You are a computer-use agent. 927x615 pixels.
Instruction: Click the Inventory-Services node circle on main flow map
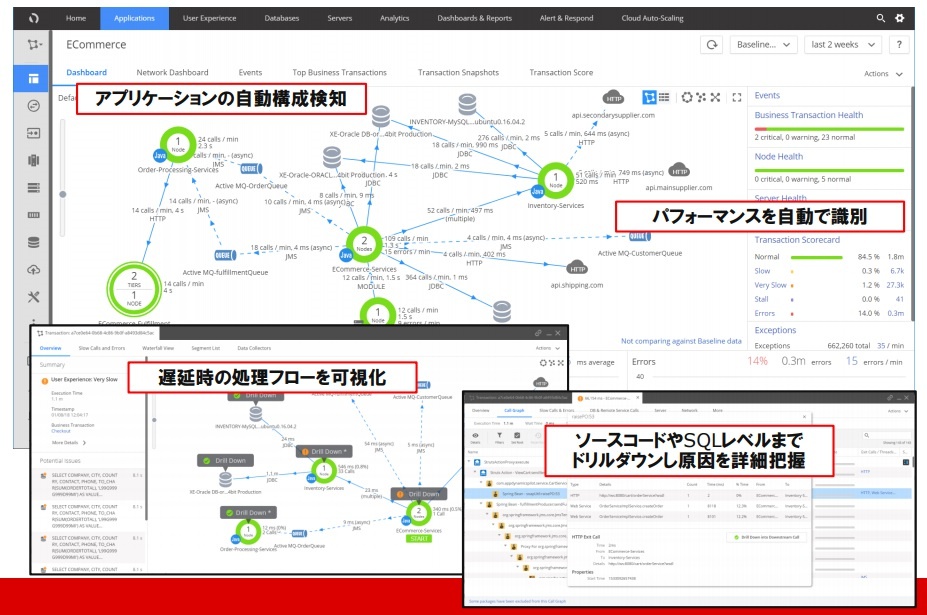[555, 180]
